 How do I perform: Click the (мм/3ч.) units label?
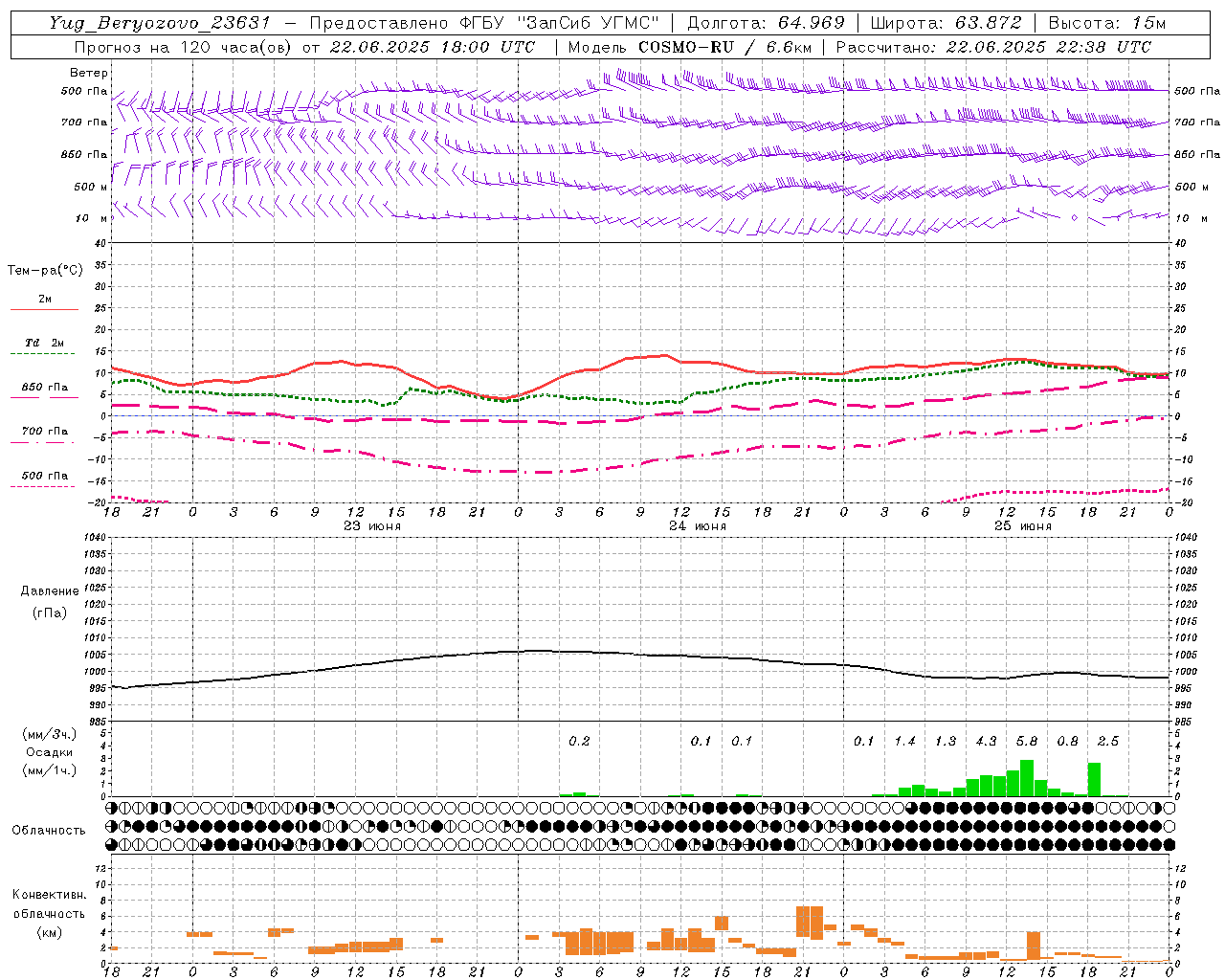tap(49, 735)
